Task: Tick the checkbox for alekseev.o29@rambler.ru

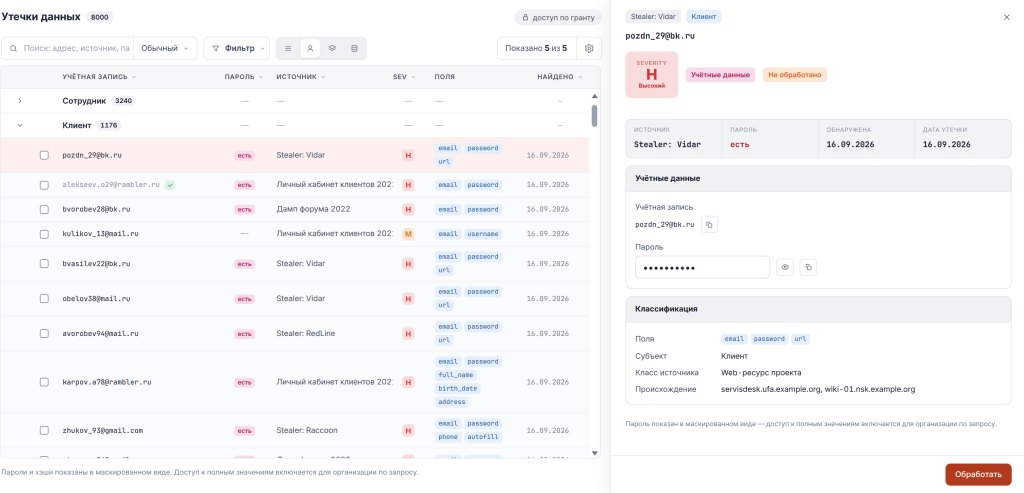Action: 44,185
